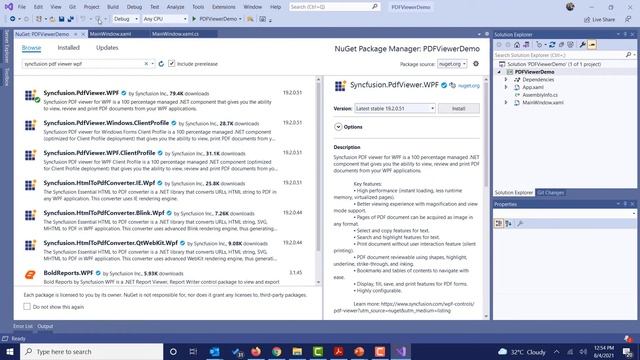Click the Save file toolbar icon
Image resolution: width=640 pixels, height=360 pixels.
(x=62, y=19)
